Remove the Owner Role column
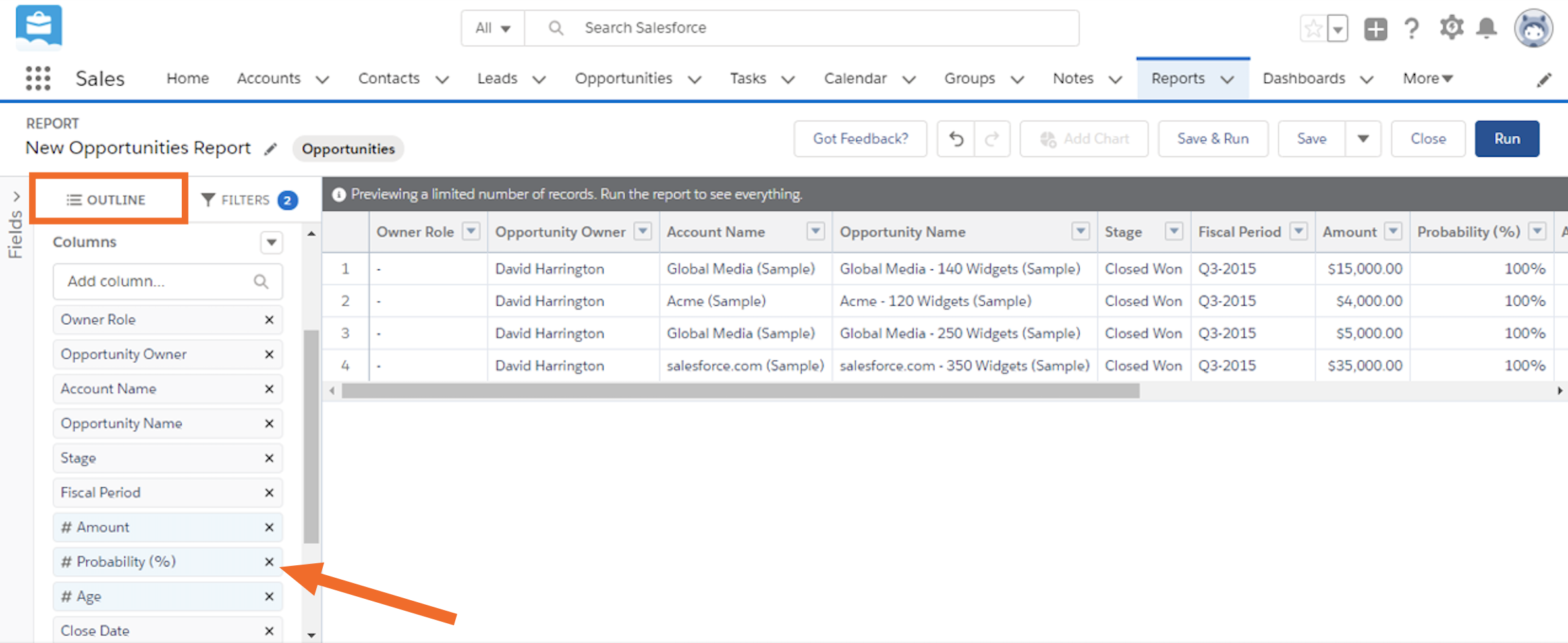The height and width of the screenshot is (643, 1568). coord(269,320)
